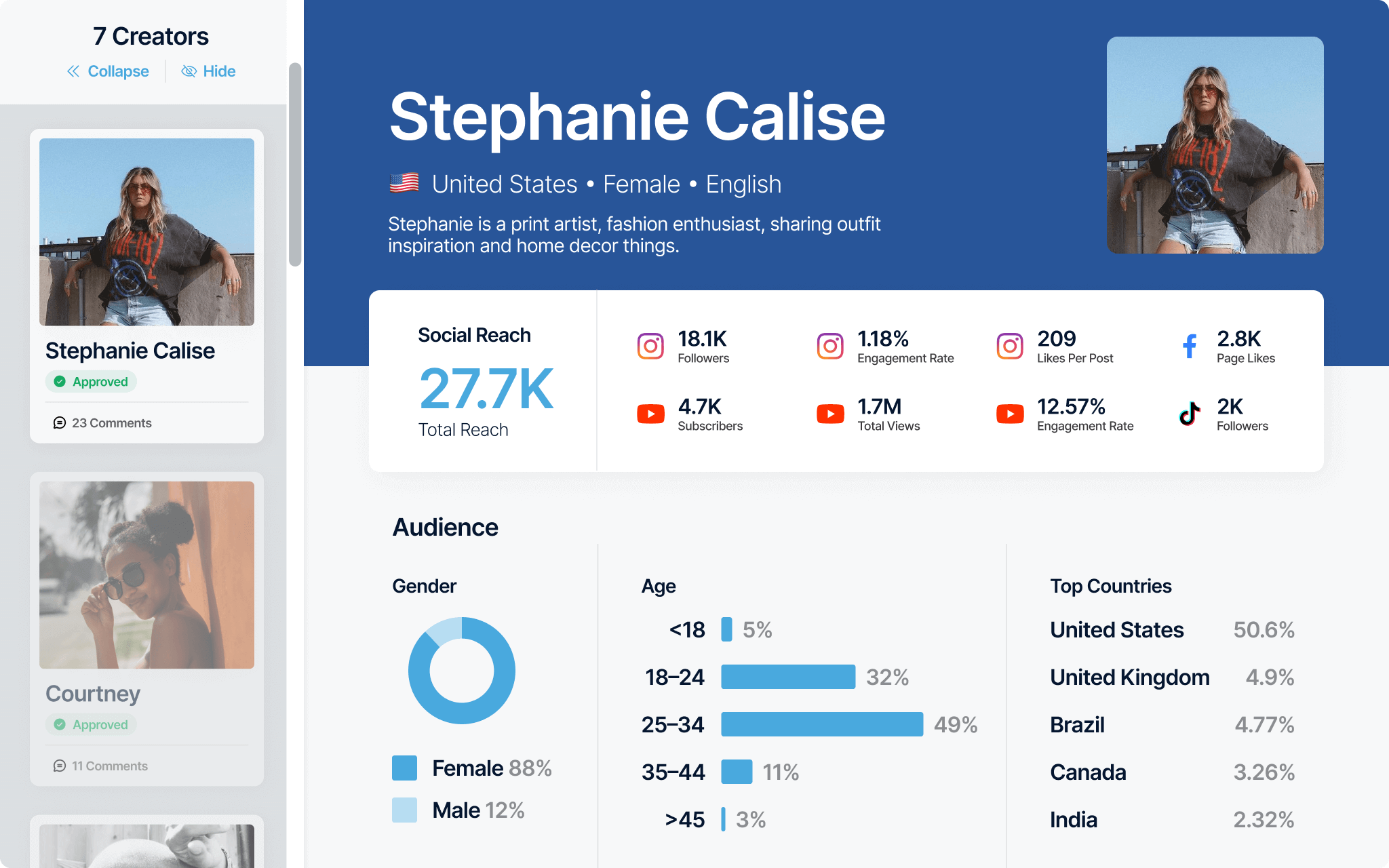Click the 35–44 age bar
The image size is (1389, 868).
[737, 772]
